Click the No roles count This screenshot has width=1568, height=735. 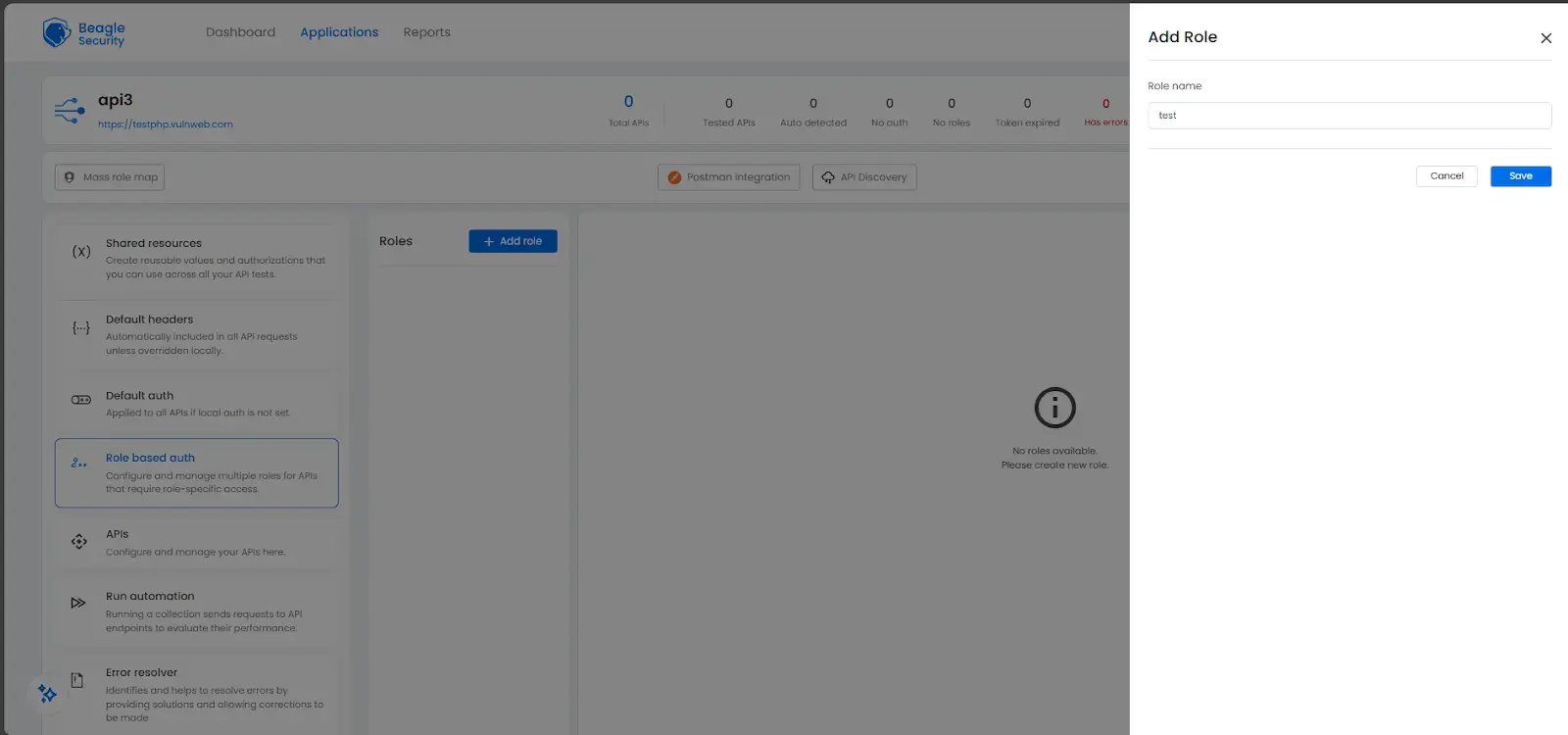point(952,103)
